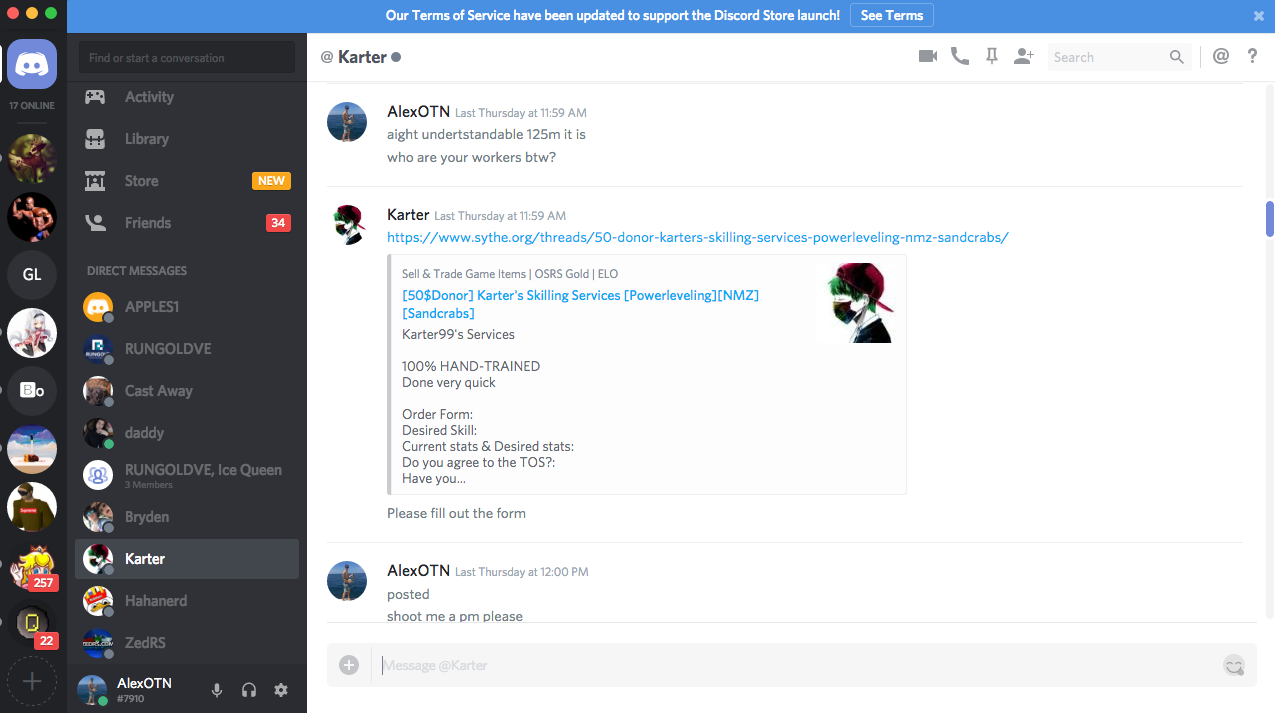Click Karter's avatar in the message
Viewport: 1275px width, 713px height.
click(347, 226)
